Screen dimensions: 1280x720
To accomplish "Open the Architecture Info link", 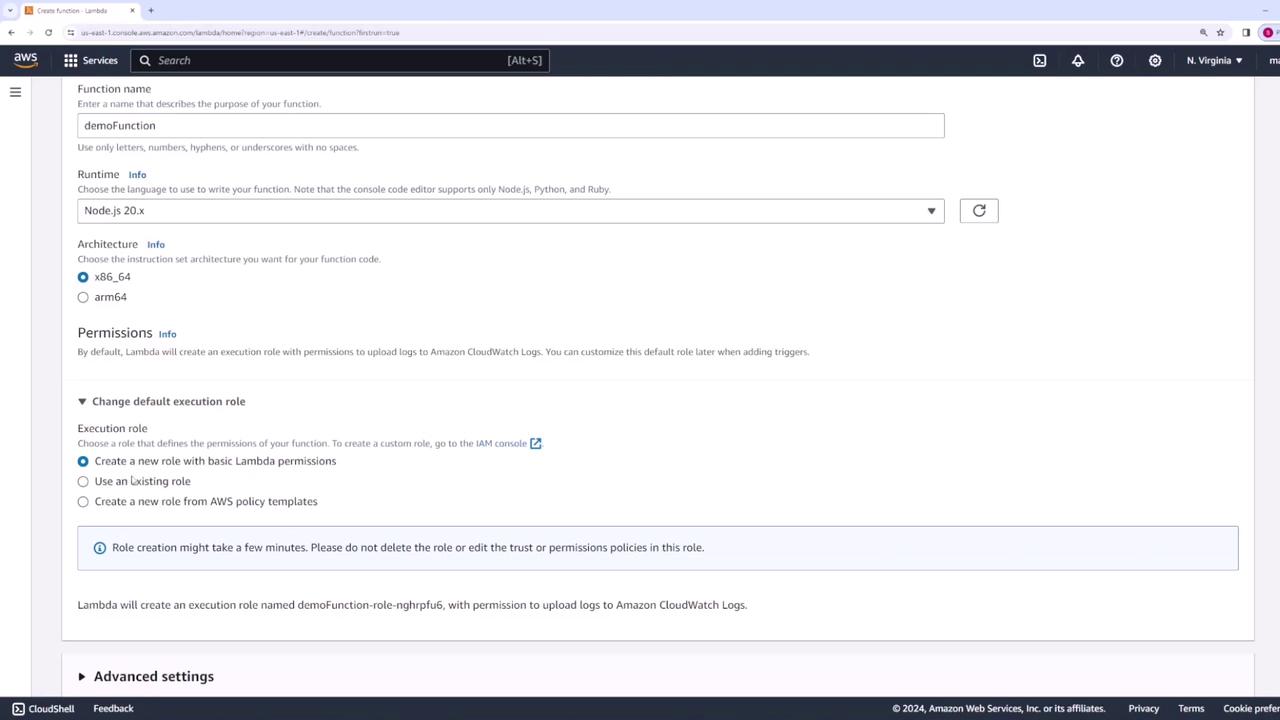I will (156, 244).
